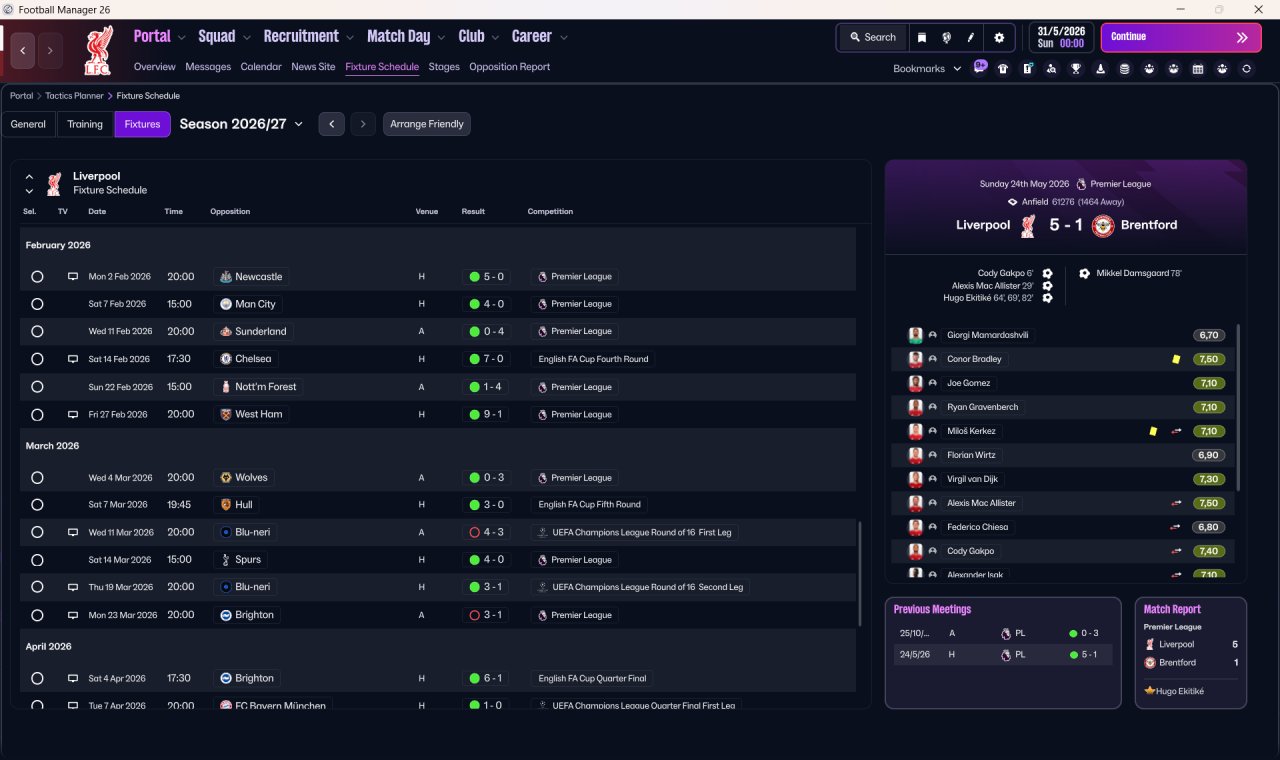Open the Tactics Planner breadcrumb link

click(x=74, y=96)
